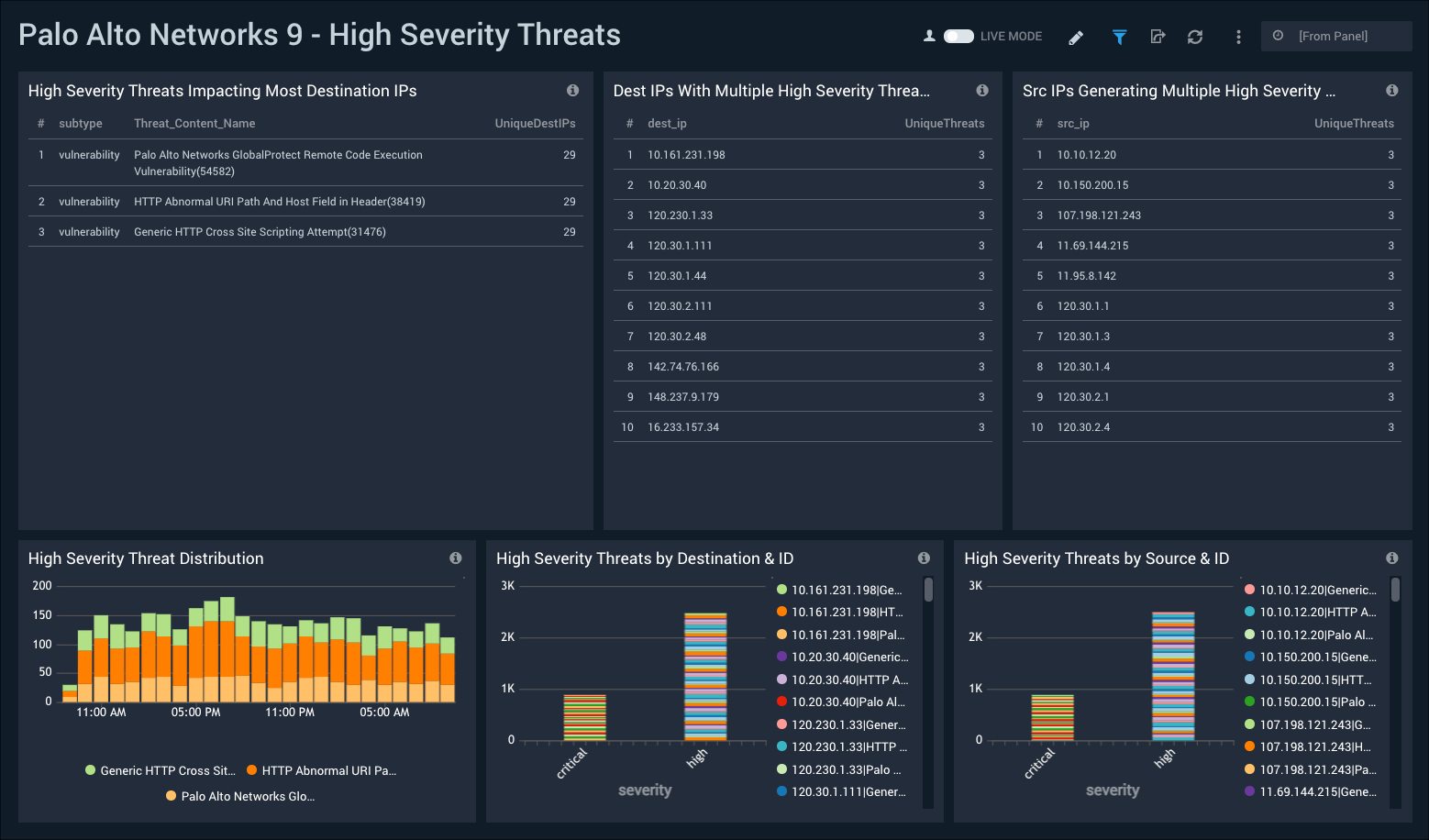Open the three-dot kebab menu

(1237, 37)
